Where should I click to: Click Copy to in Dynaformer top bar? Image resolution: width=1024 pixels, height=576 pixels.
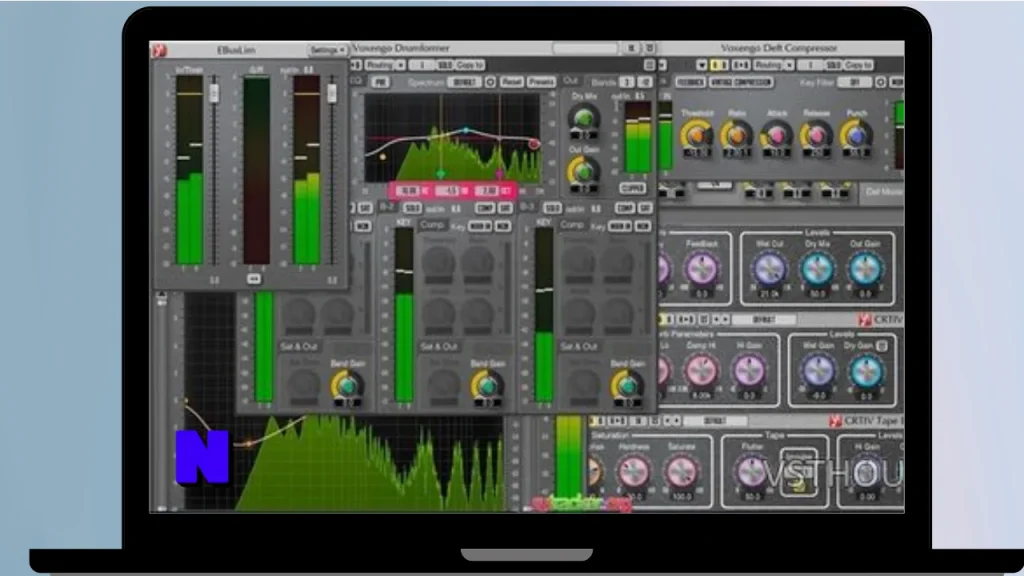[x=470, y=65]
